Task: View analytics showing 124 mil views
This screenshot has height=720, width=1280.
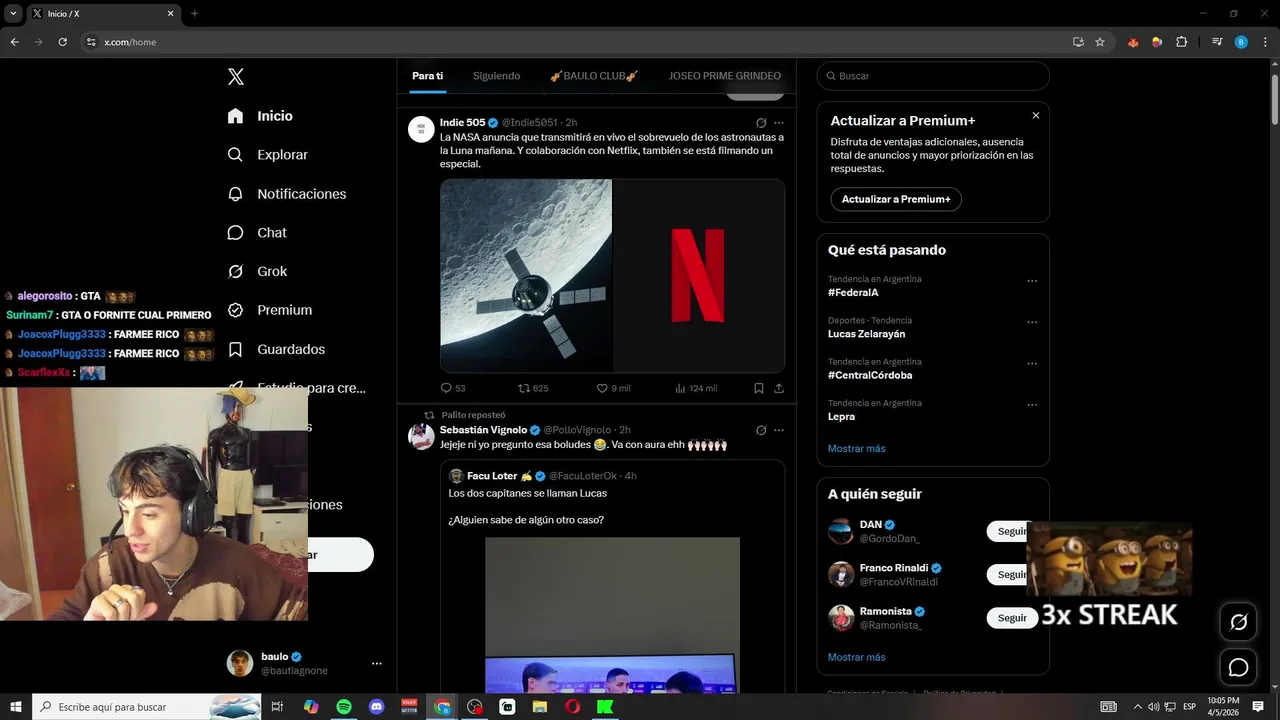Action: pos(696,388)
